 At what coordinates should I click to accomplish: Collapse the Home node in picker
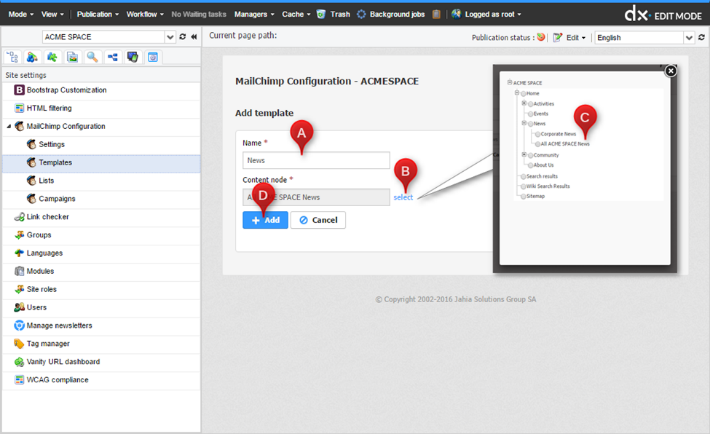pos(517,93)
